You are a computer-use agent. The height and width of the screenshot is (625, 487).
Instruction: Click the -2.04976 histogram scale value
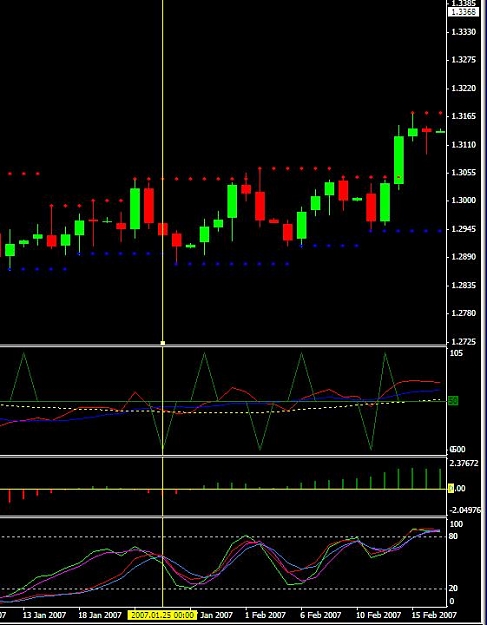click(465, 510)
